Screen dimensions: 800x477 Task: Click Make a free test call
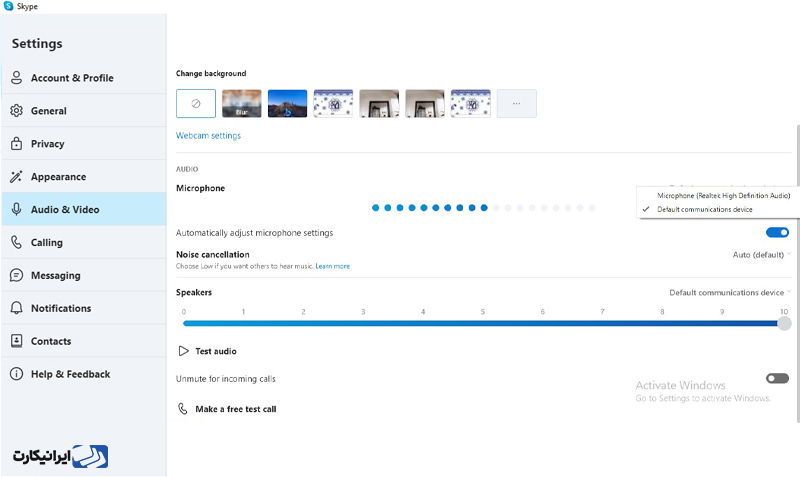[x=235, y=409]
